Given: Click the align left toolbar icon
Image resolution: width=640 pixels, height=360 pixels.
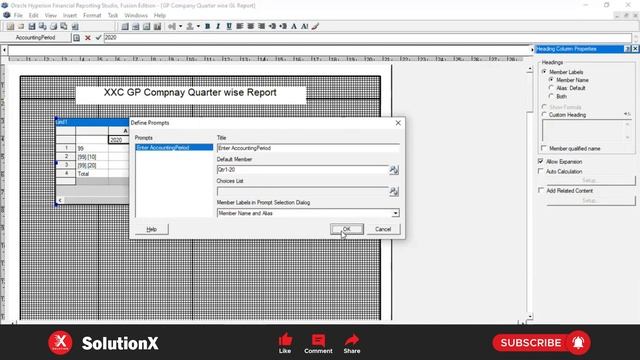Looking at the screenshot, I should [240, 27].
